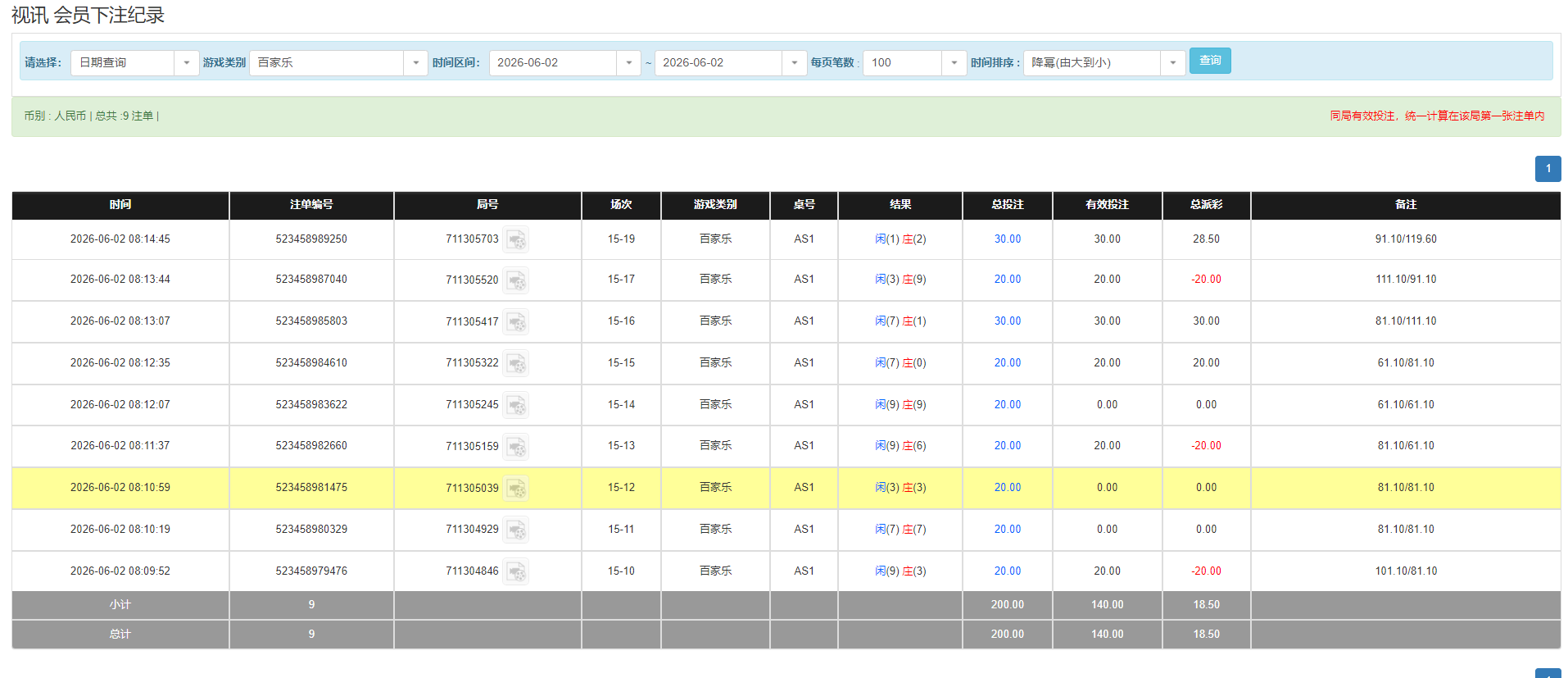Open the 日期查询 selection dropdown
This screenshot has height=678, width=1568.
(135, 62)
